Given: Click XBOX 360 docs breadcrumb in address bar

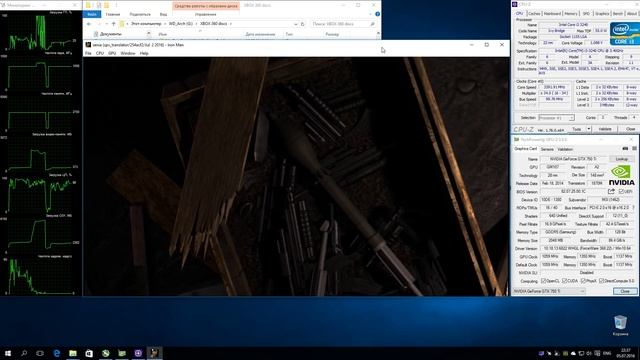Looking at the screenshot, I should [x=213, y=24].
